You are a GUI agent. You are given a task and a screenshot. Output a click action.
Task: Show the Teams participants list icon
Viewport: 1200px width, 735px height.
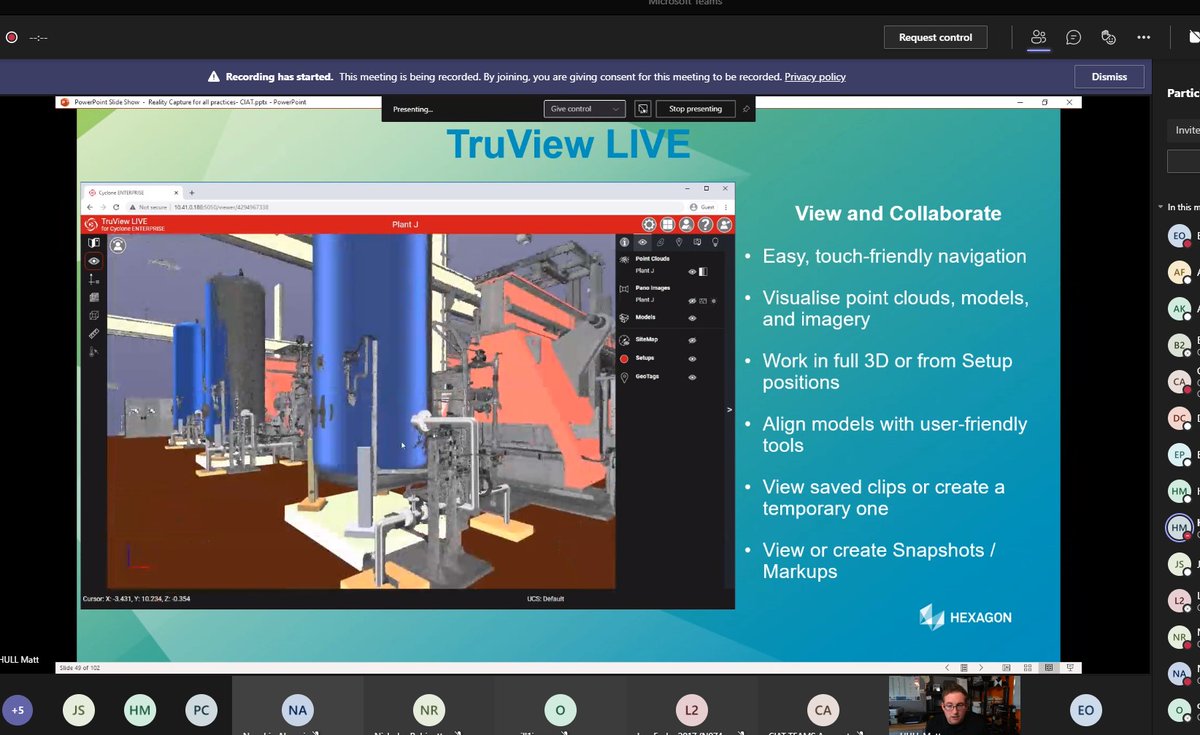(1038, 36)
